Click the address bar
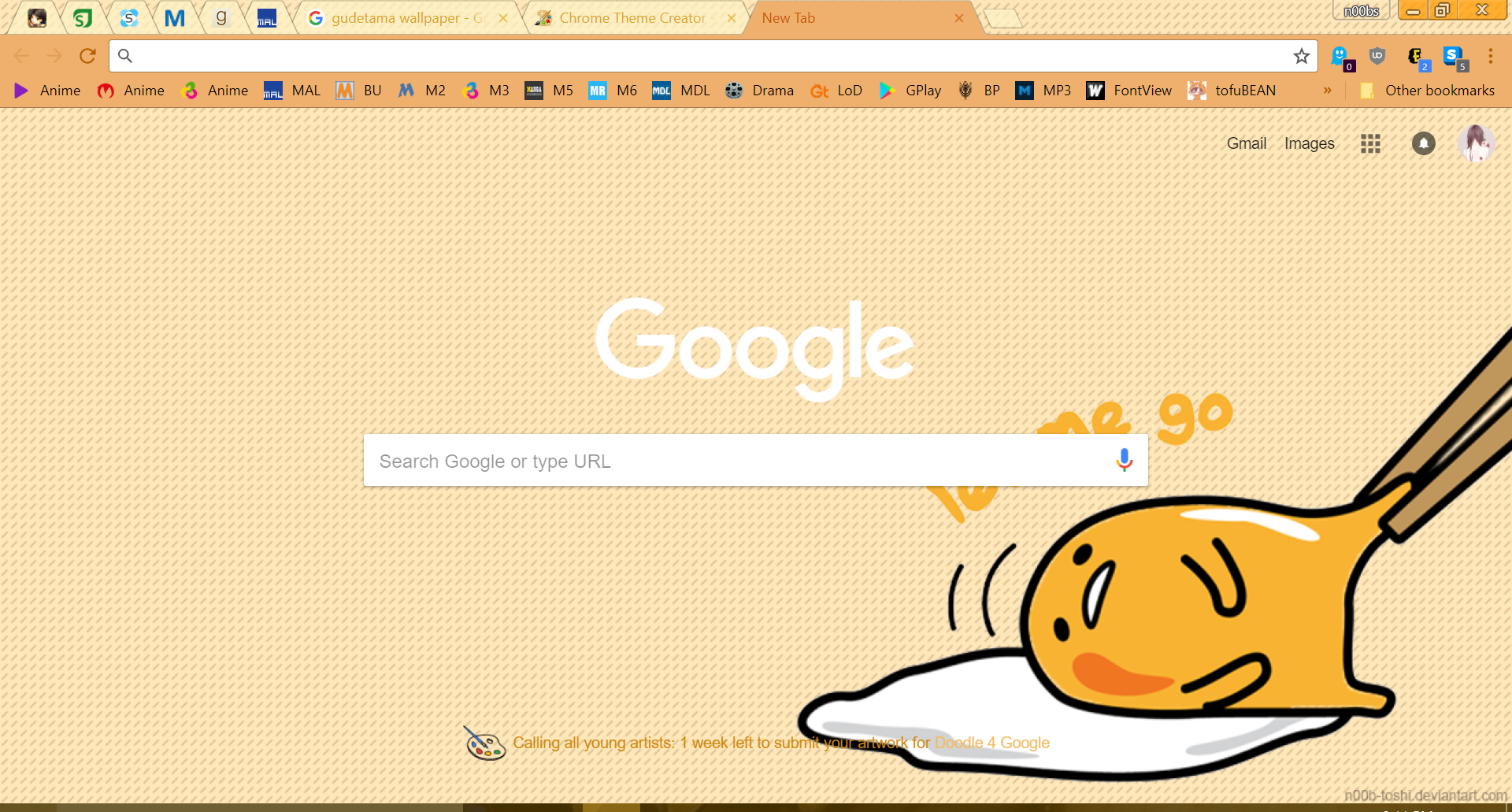The height and width of the screenshot is (812, 1512). pos(713,56)
